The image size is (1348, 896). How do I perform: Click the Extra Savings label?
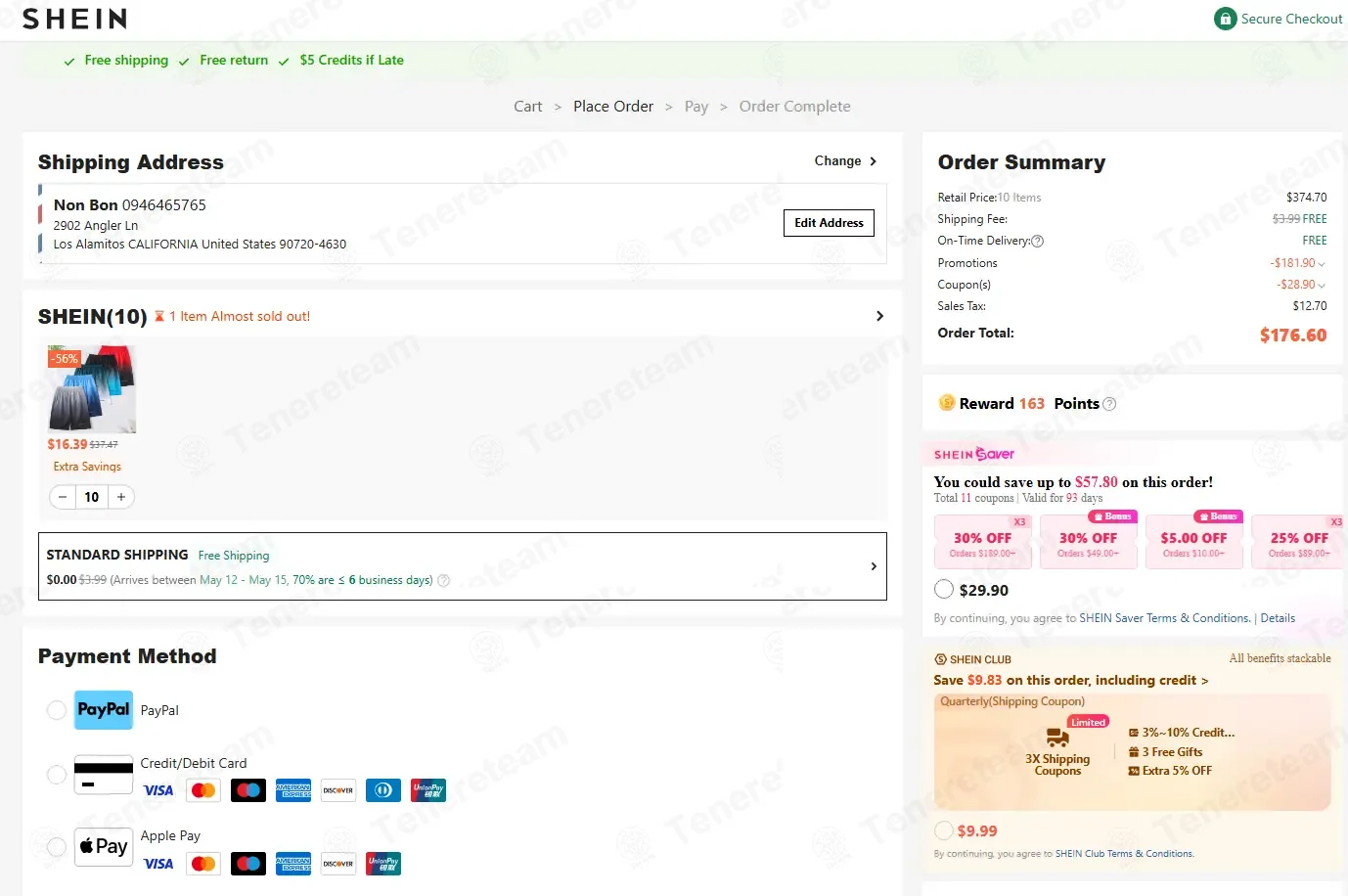tap(87, 467)
